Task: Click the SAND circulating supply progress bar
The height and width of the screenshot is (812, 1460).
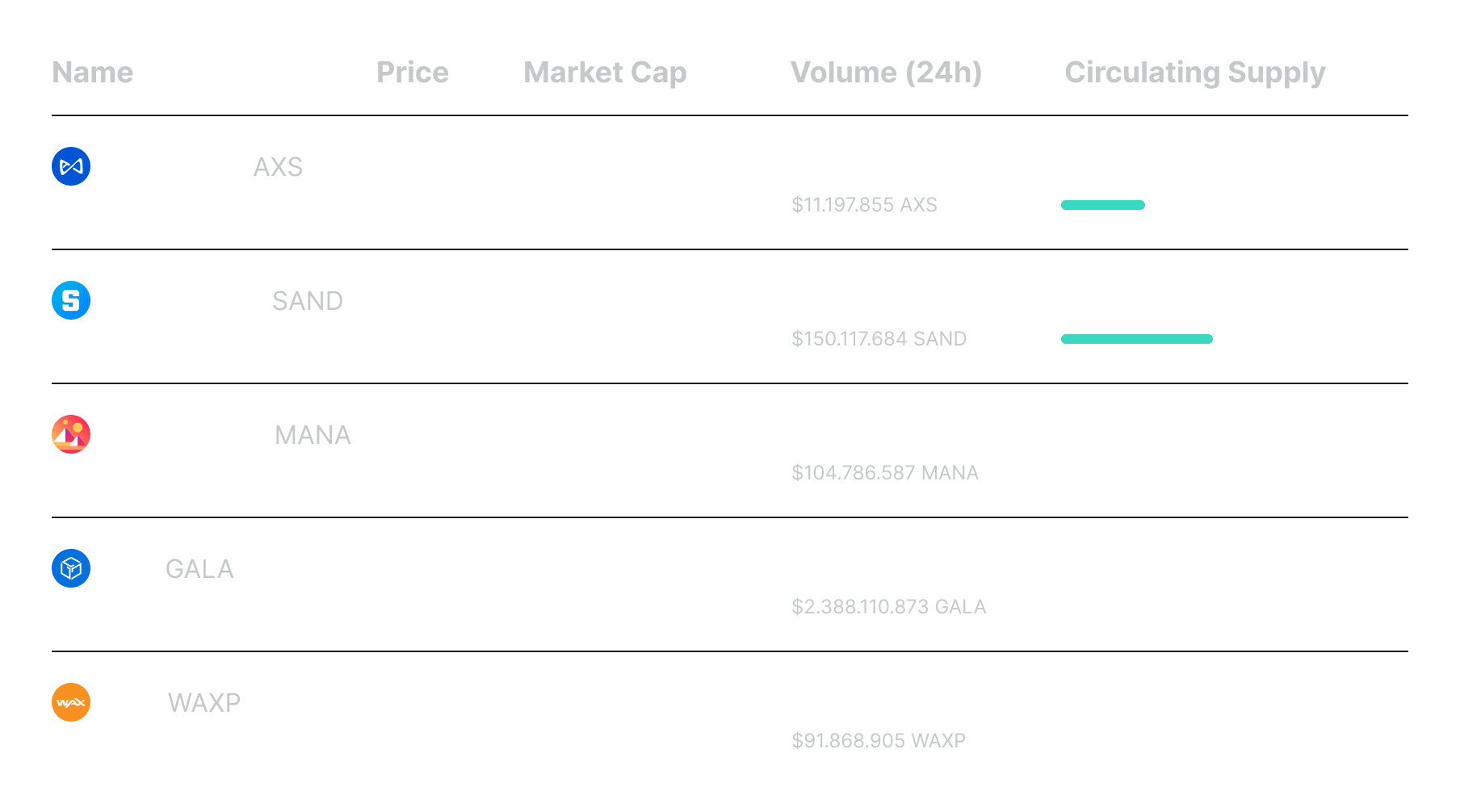Action: point(1136,339)
